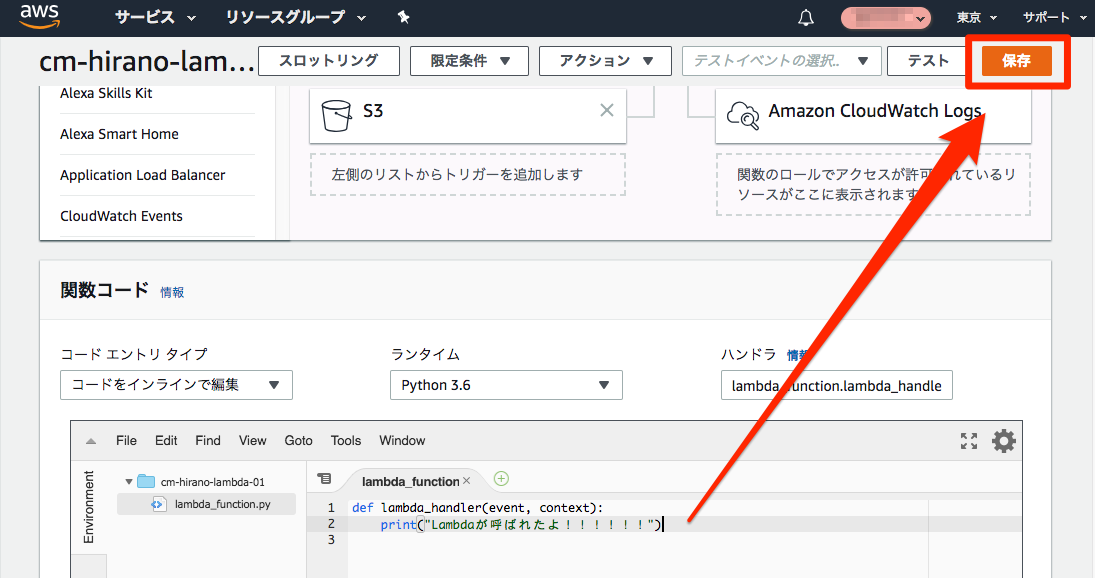1095x578 pixels.
Task: Open the Tools menu in editor
Action: pyautogui.click(x=346, y=440)
